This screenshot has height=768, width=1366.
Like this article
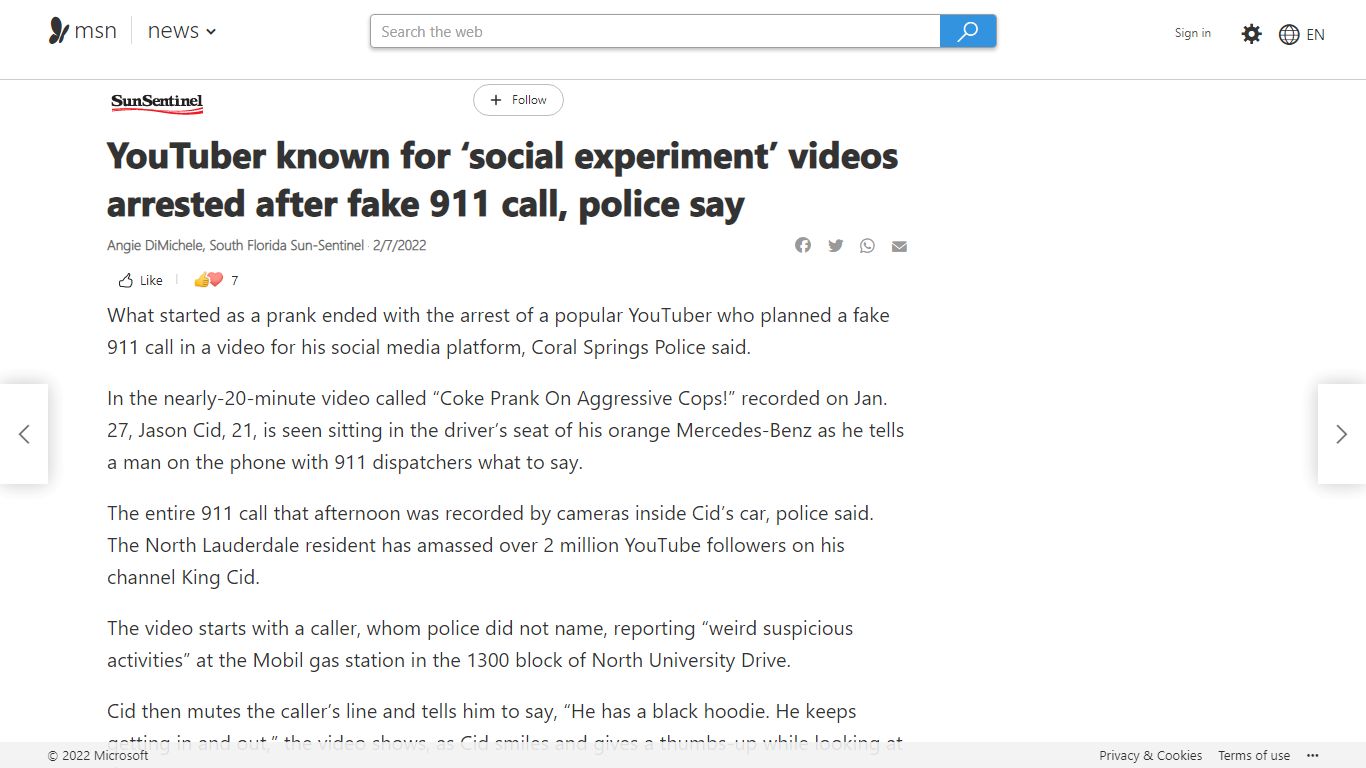point(140,280)
